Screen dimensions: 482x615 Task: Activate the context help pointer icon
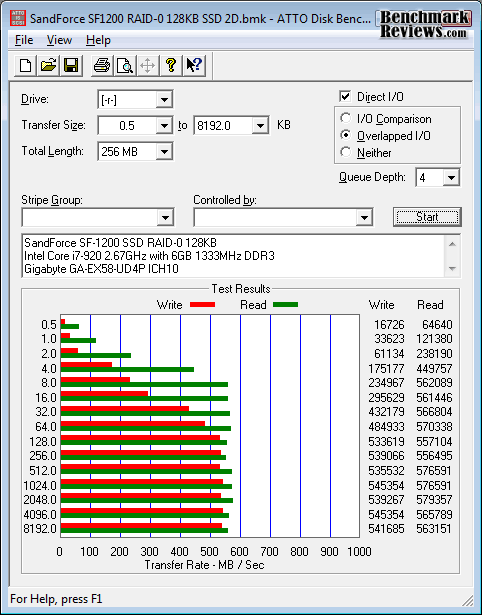[194, 65]
